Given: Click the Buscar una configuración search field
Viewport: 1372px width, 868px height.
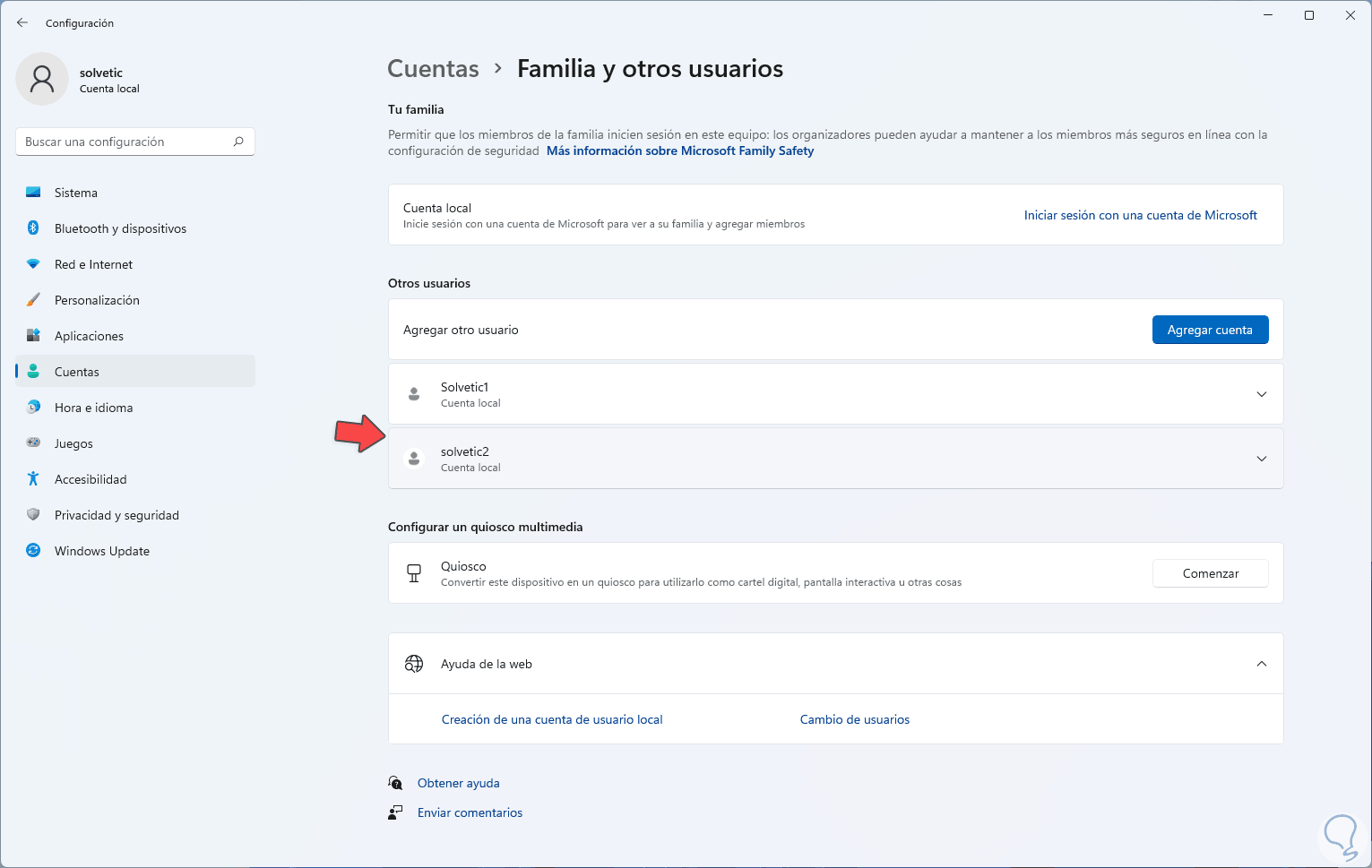Looking at the screenshot, I should pyautogui.click(x=125, y=142).
